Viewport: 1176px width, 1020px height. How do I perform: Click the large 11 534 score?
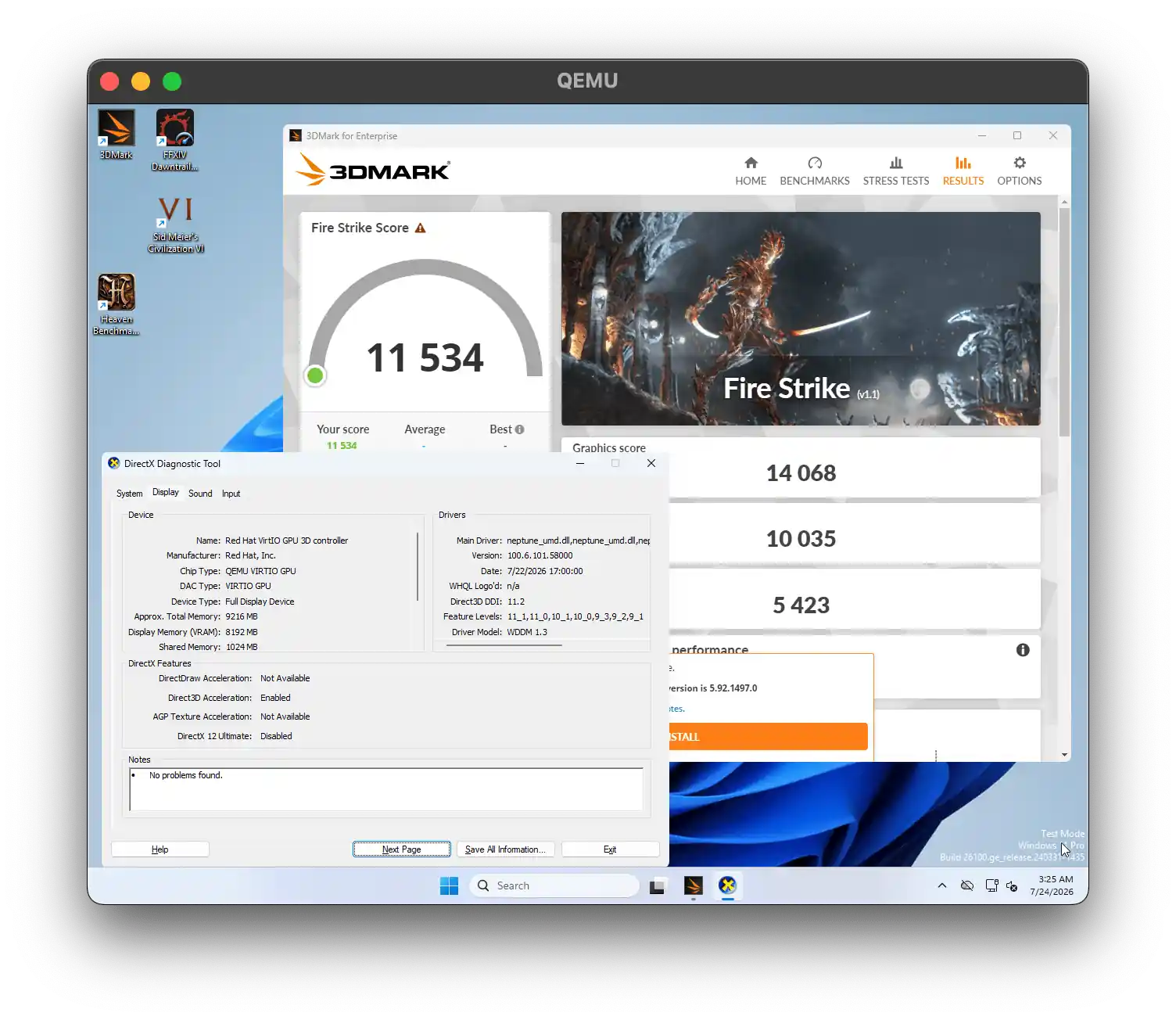tap(425, 358)
